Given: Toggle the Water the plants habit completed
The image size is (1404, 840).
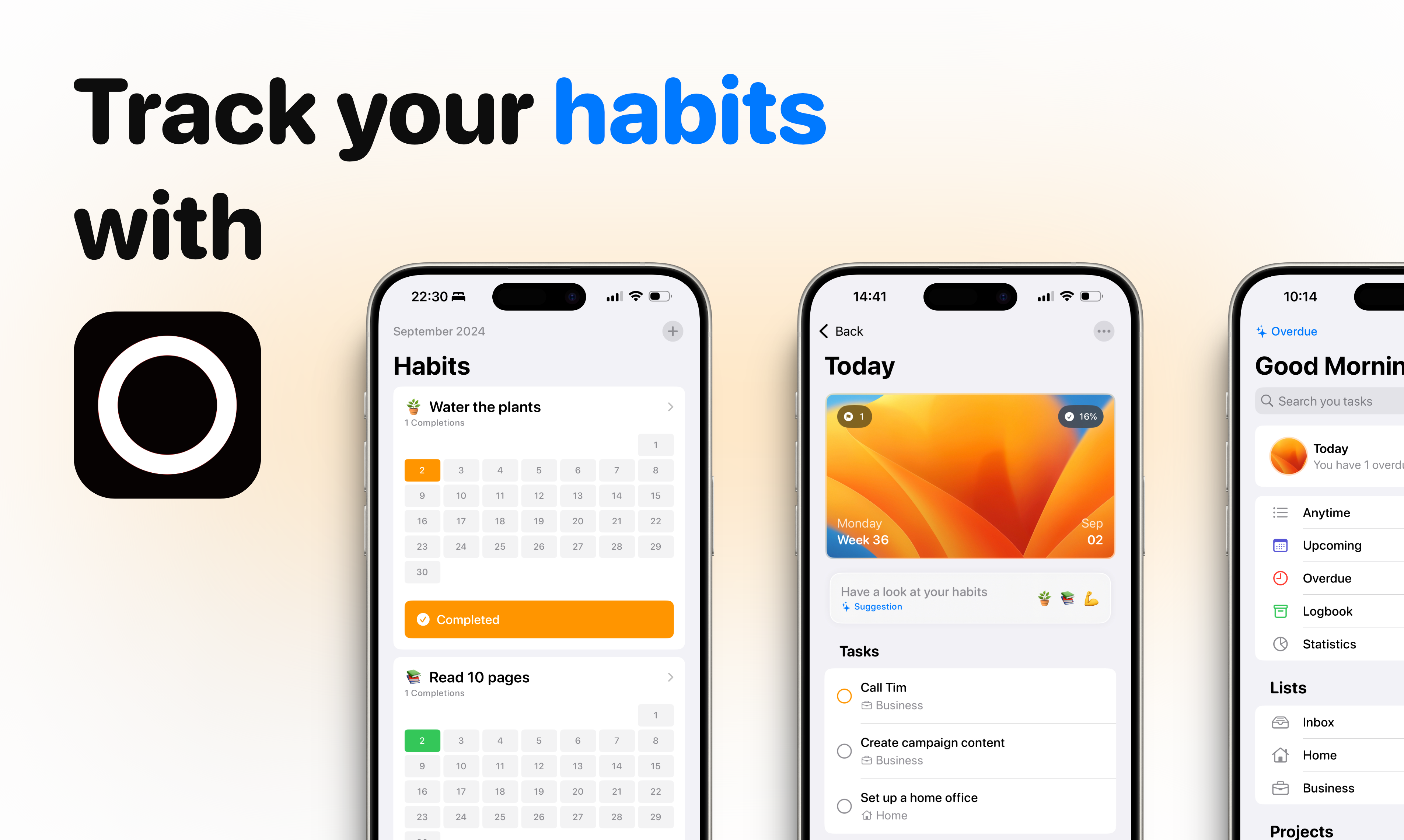Looking at the screenshot, I should 540,619.
